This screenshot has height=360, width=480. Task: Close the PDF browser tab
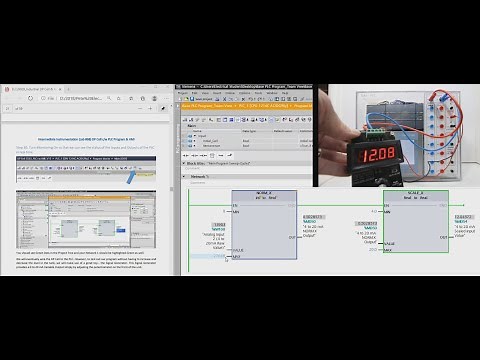[60, 89]
